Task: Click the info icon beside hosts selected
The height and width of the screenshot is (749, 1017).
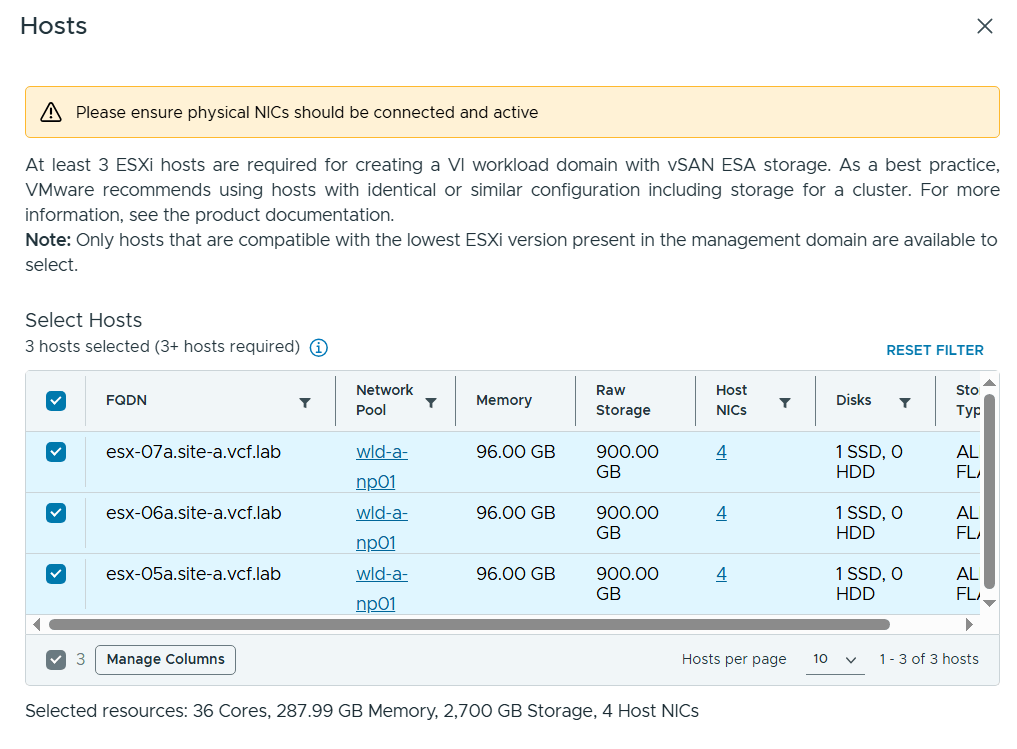Action: click(x=318, y=348)
